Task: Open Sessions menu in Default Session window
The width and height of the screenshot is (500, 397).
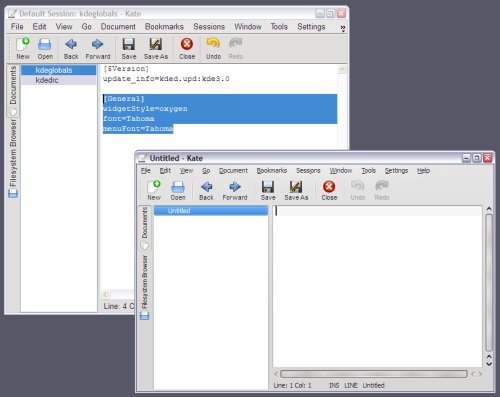Action: click(209, 27)
